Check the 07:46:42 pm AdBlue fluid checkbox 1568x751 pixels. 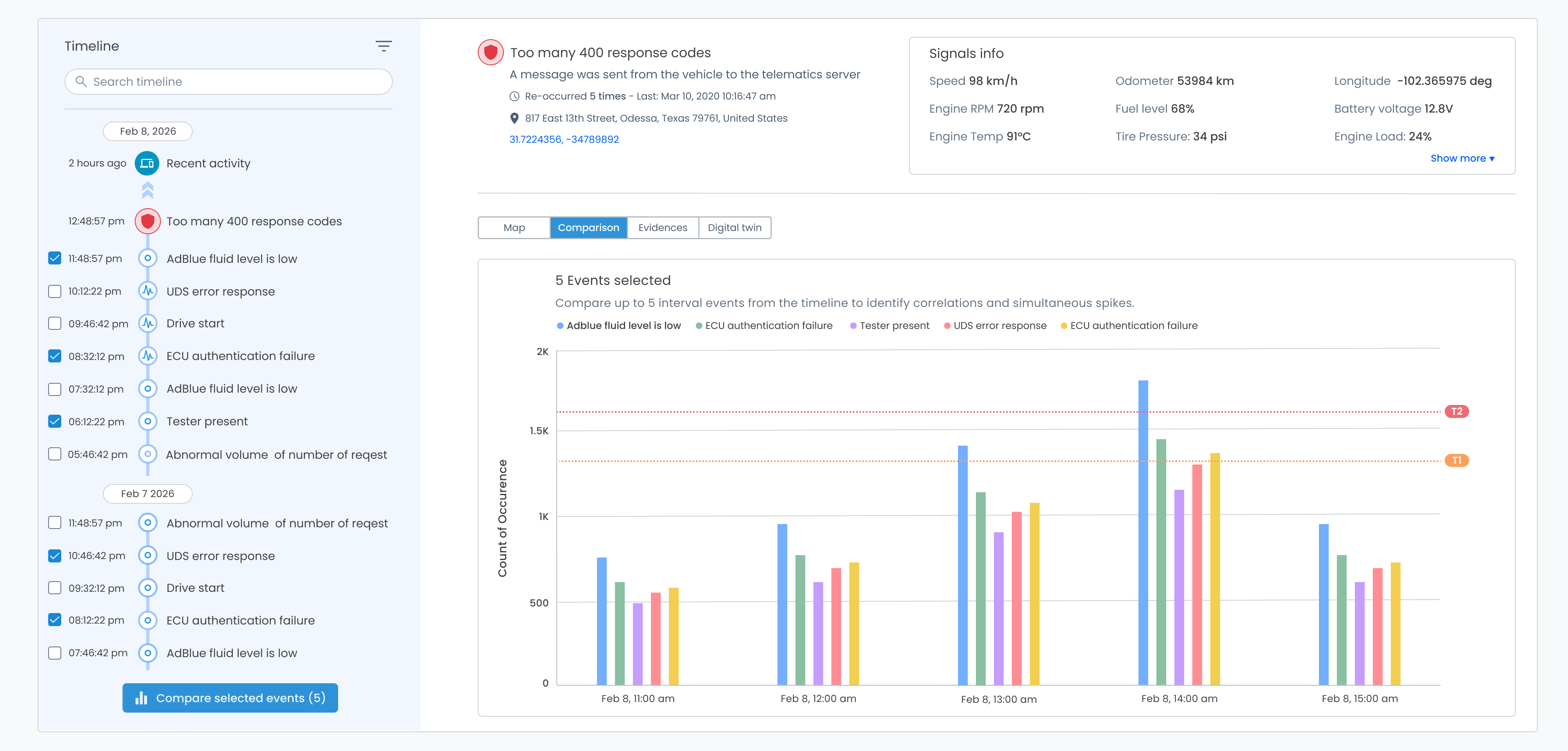pos(55,653)
